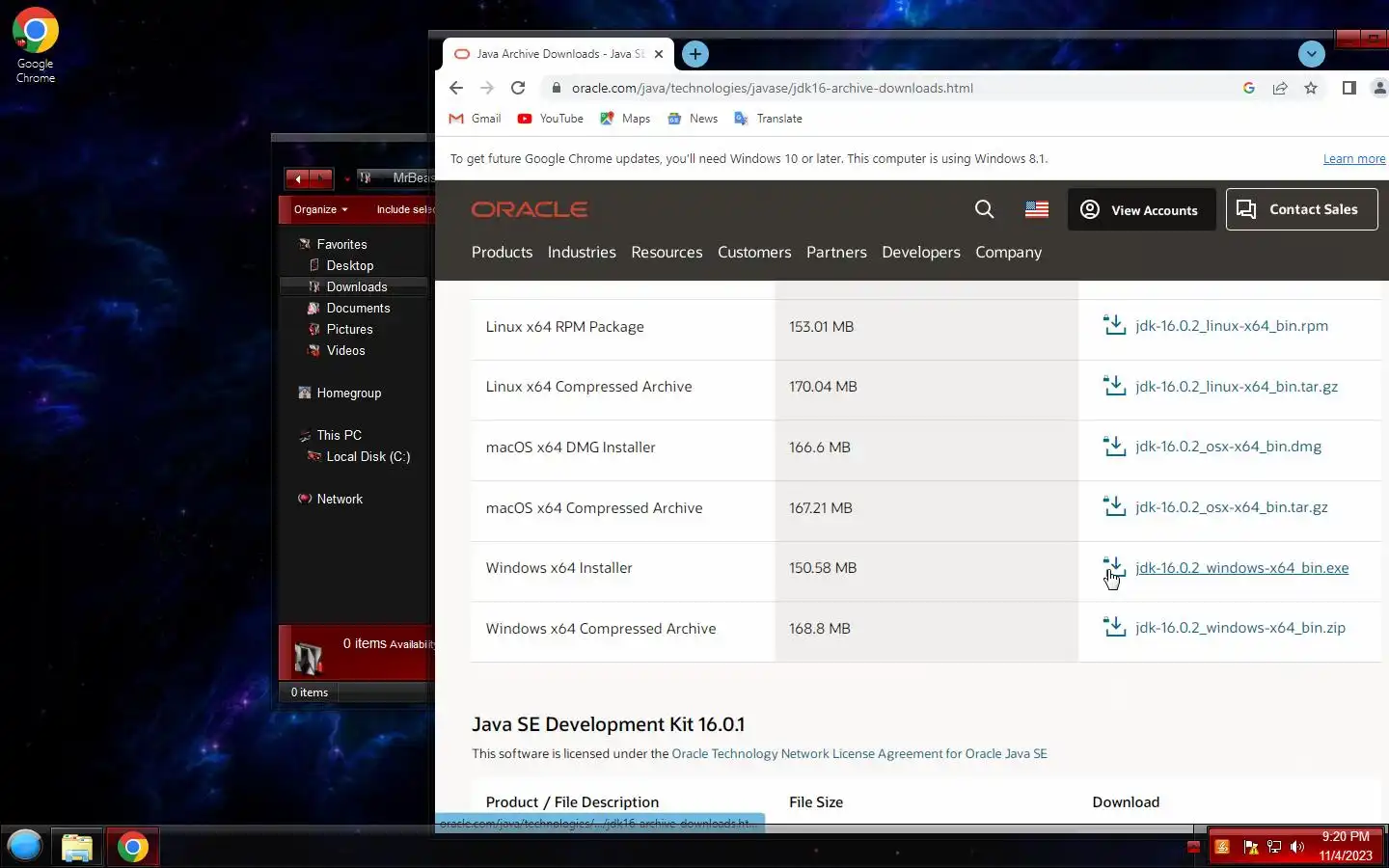Open Resources menu
The width and height of the screenshot is (1389, 868).
[x=667, y=253]
